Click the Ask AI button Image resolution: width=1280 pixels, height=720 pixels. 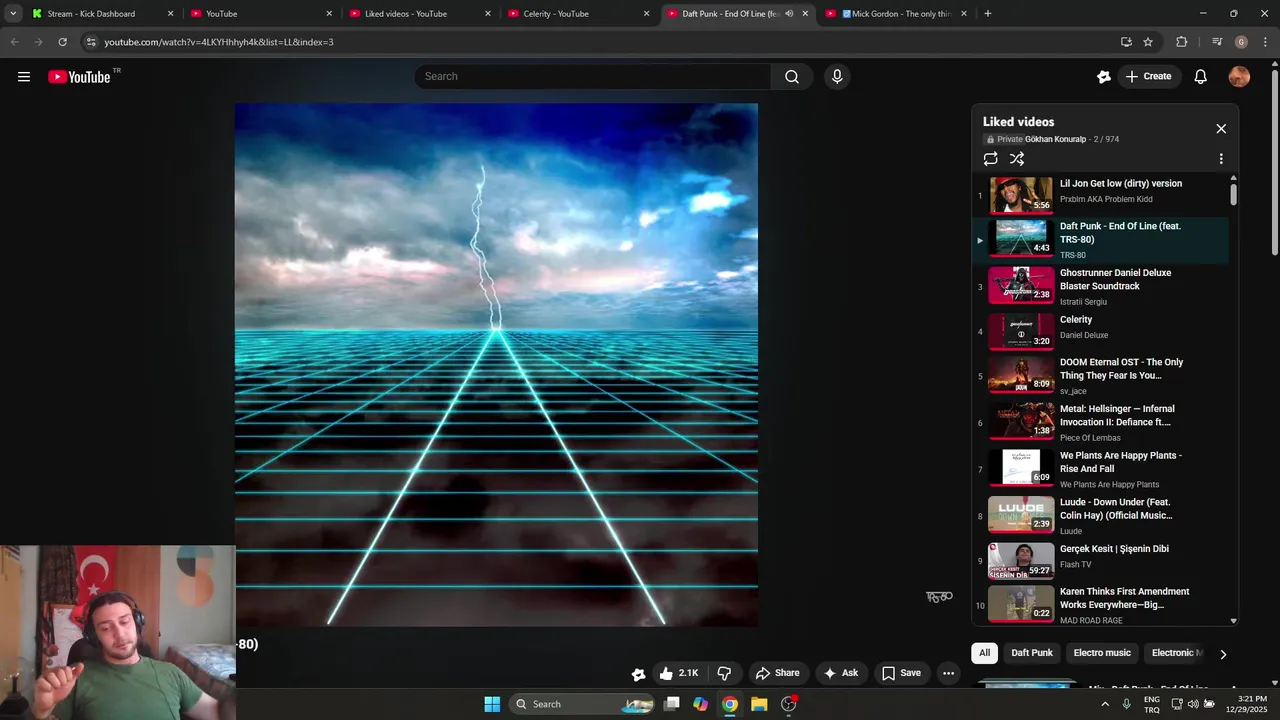[x=840, y=673]
